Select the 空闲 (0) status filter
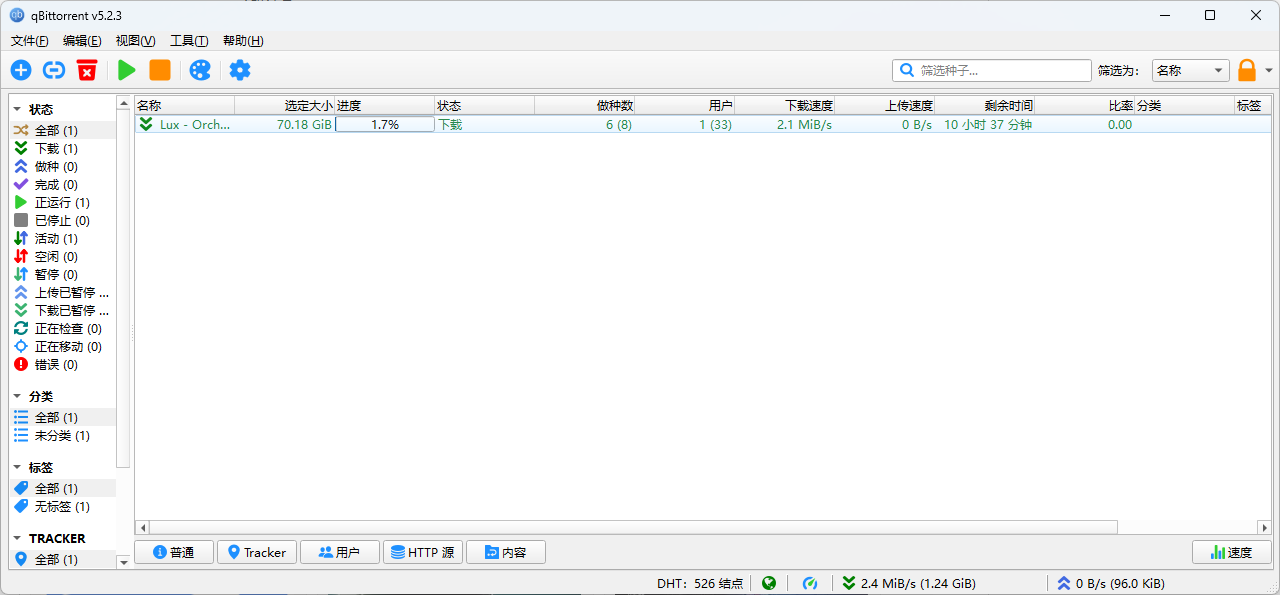The image size is (1280, 595). tap(63, 256)
